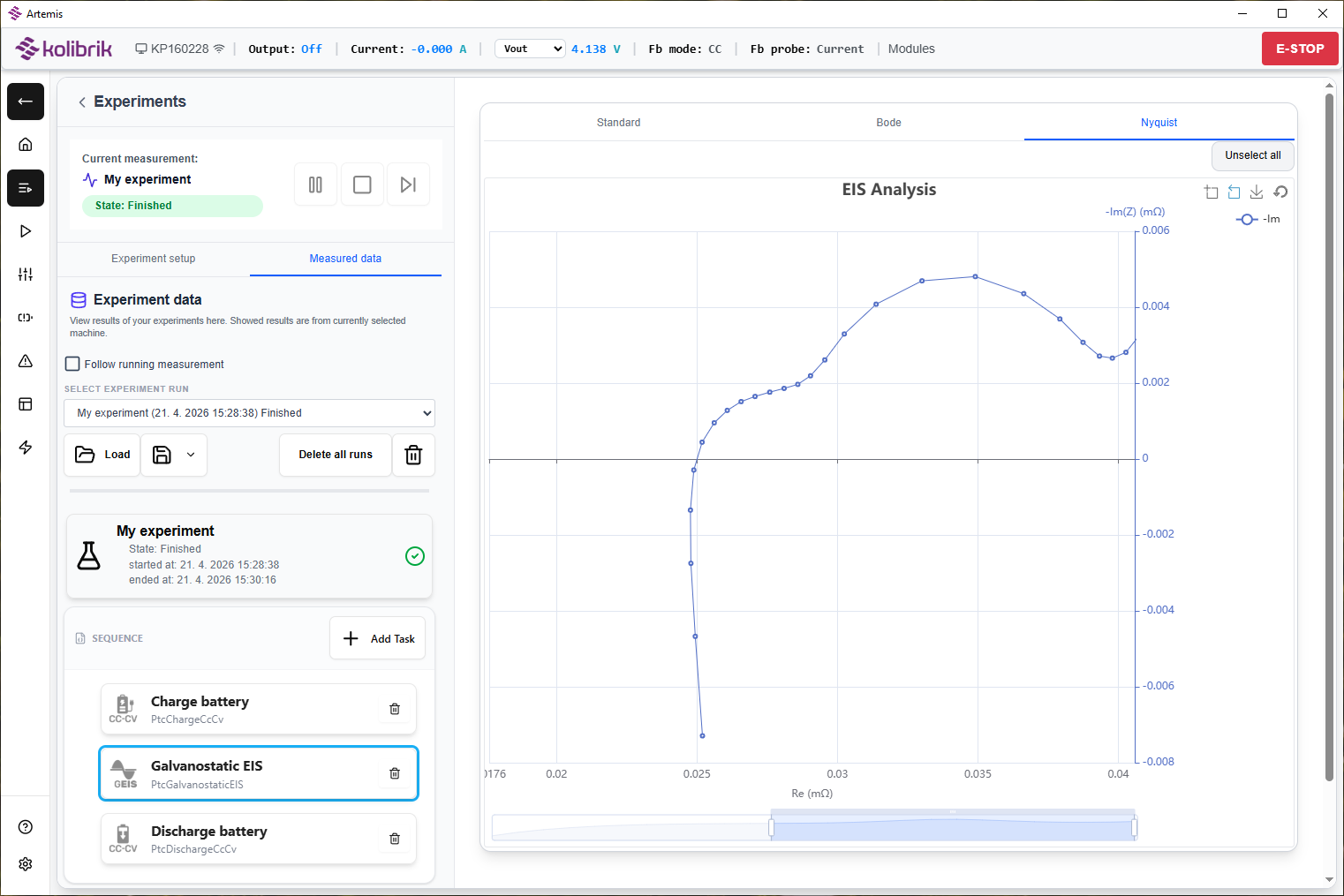Click the Fb mode: CC indicator
This screenshot has width=1344, height=896.
(x=684, y=49)
